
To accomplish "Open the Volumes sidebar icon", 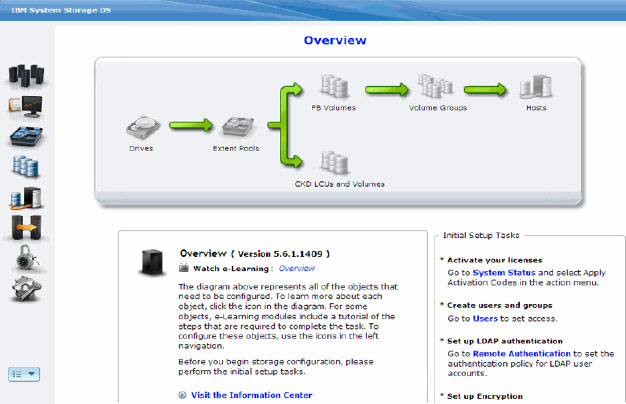I will [x=26, y=166].
